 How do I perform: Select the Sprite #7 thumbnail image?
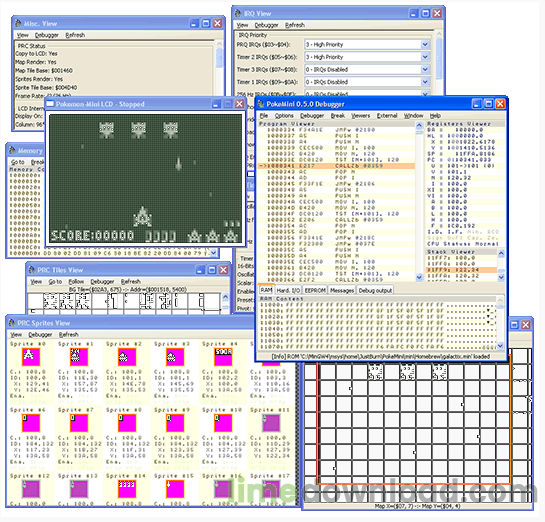(79, 423)
